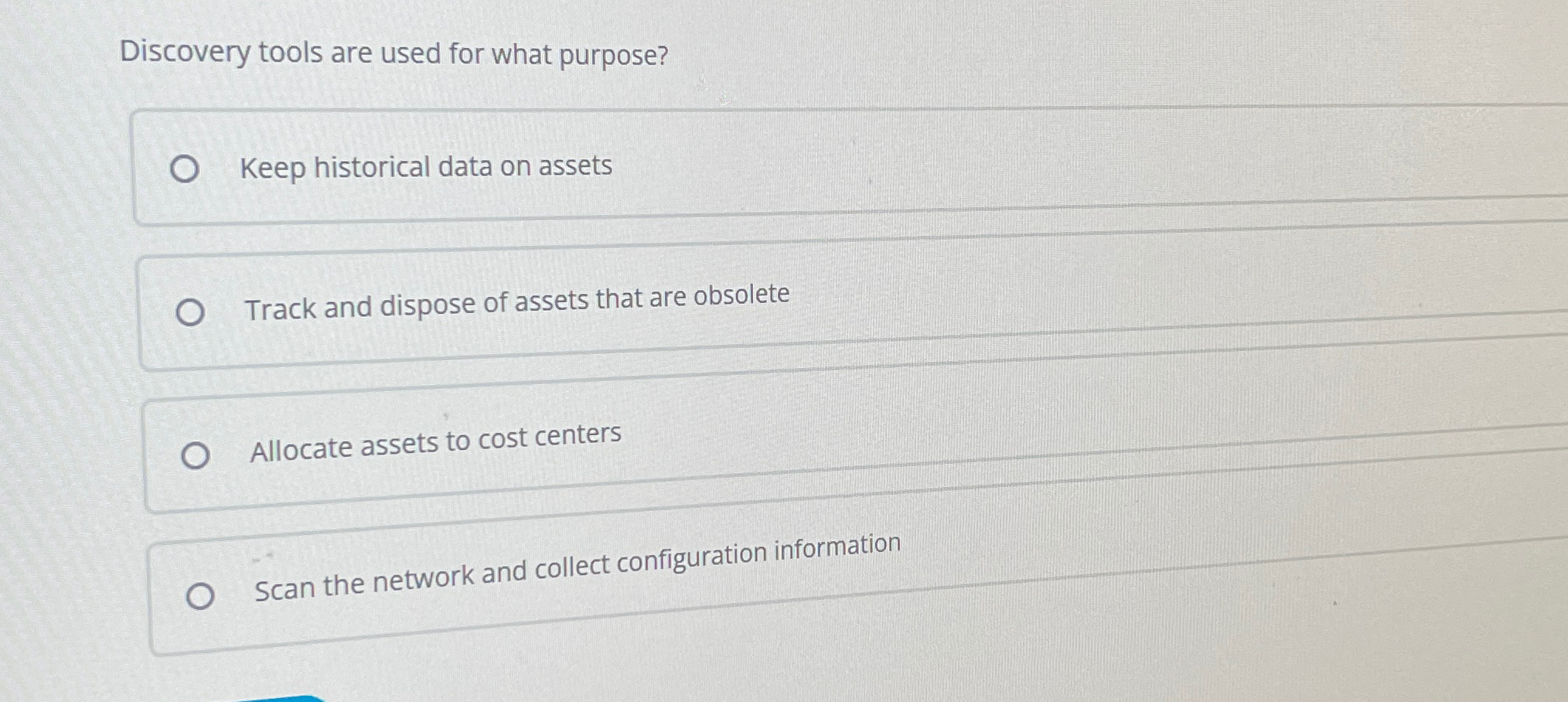1568x702 pixels.
Task: Click the text 'Track and dispose of assets that are obsolete'
Action: point(520,303)
